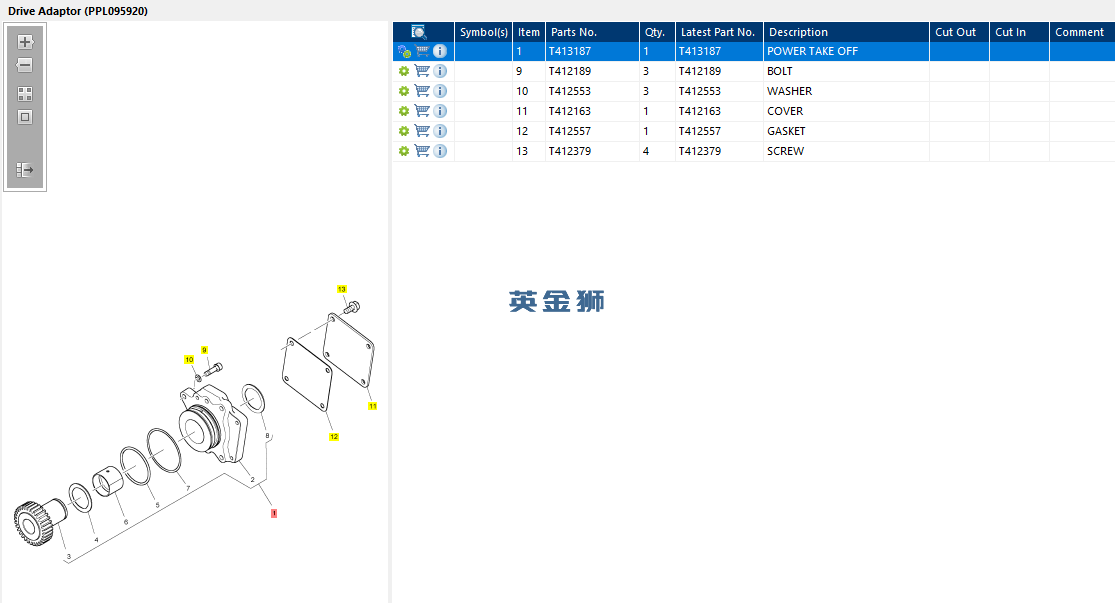Add SCREW T412379 to cart
The image size is (1115, 603).
[x=422, y=151]
